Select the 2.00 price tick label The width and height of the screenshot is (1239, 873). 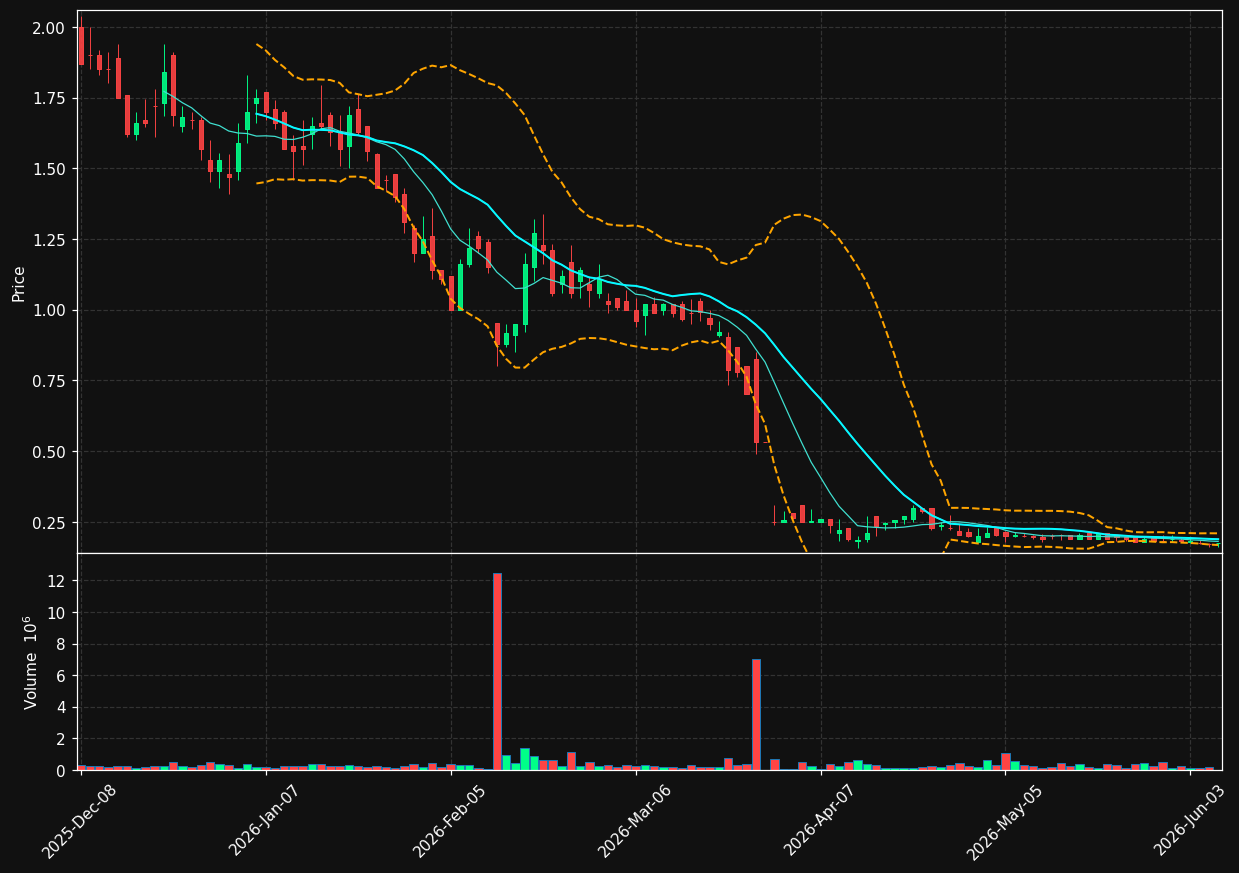point(50,28)
